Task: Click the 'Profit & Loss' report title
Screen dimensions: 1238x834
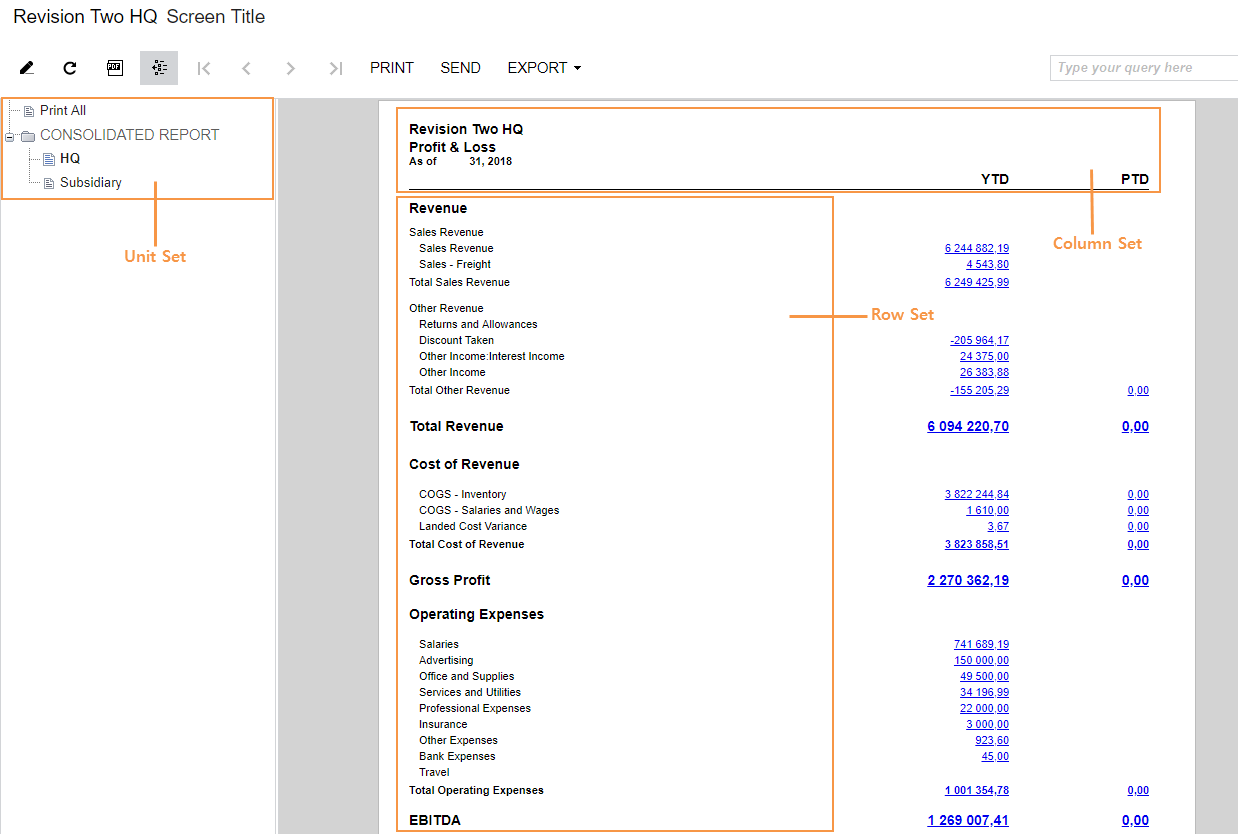Action: (452, 147)
